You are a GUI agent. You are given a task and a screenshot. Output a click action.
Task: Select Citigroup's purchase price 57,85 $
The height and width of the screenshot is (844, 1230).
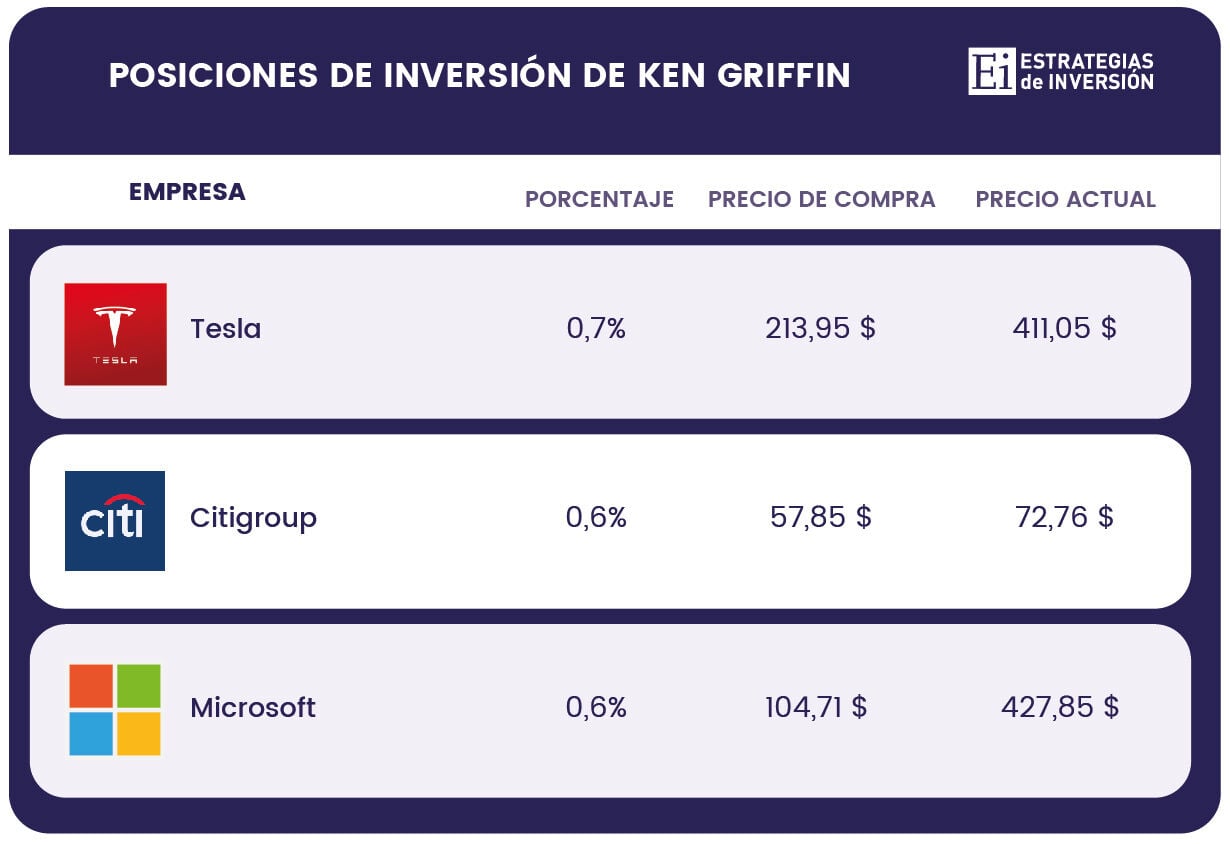820,517
